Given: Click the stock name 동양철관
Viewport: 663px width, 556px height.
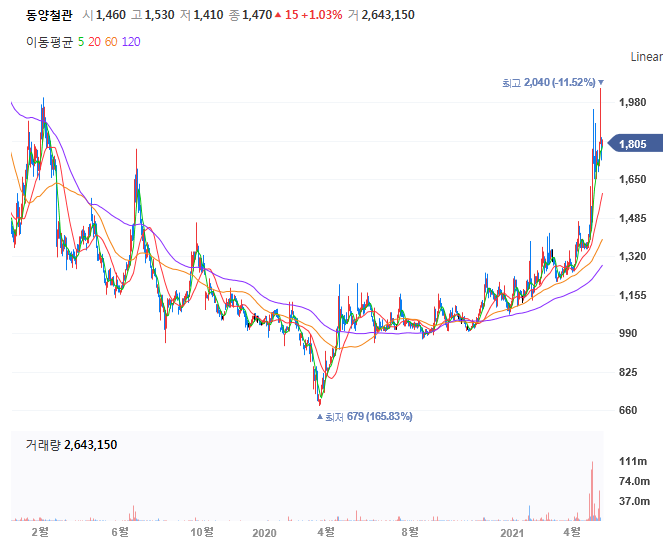Looking at the screenshot, I should click(x=49, y=15).
